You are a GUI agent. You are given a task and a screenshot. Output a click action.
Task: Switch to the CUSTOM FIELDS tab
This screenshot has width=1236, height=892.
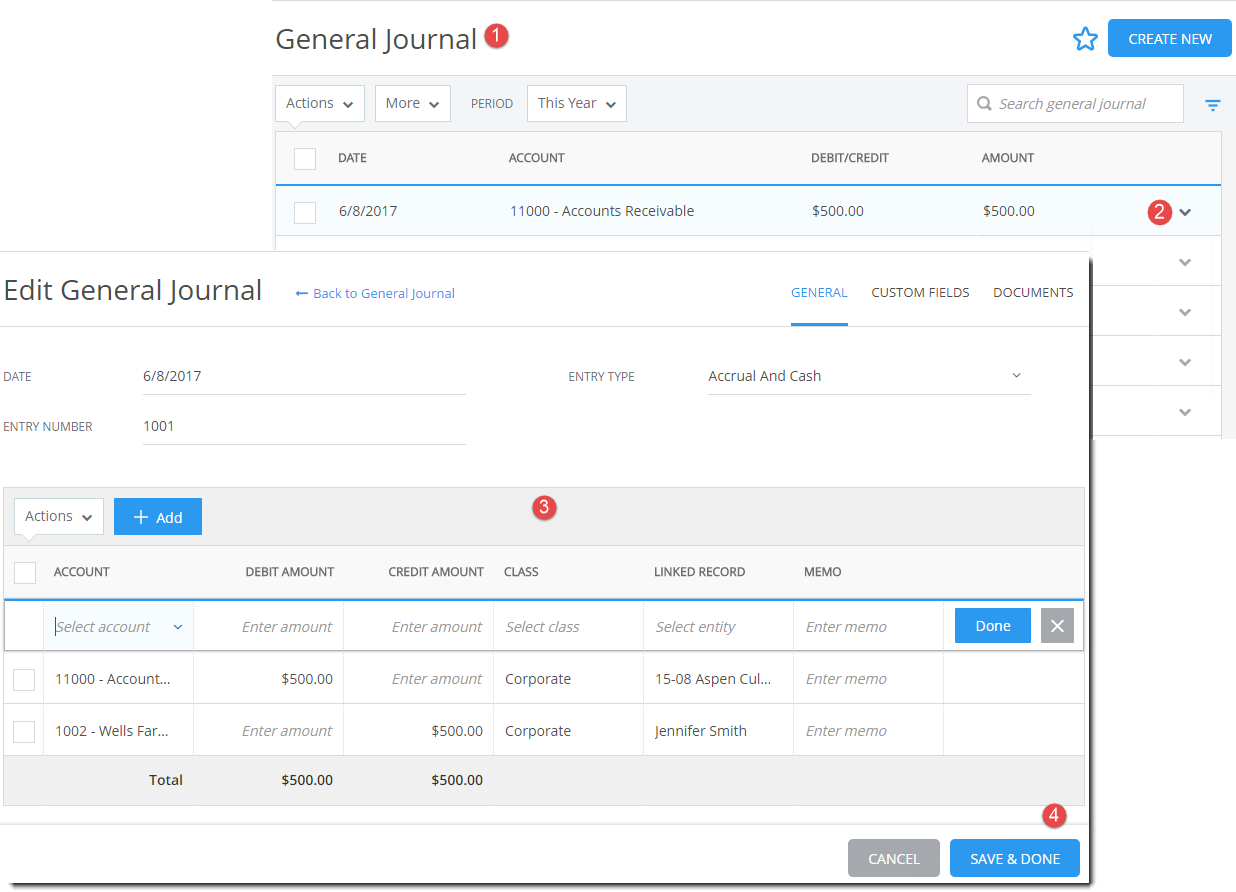[x=920, y=292]
